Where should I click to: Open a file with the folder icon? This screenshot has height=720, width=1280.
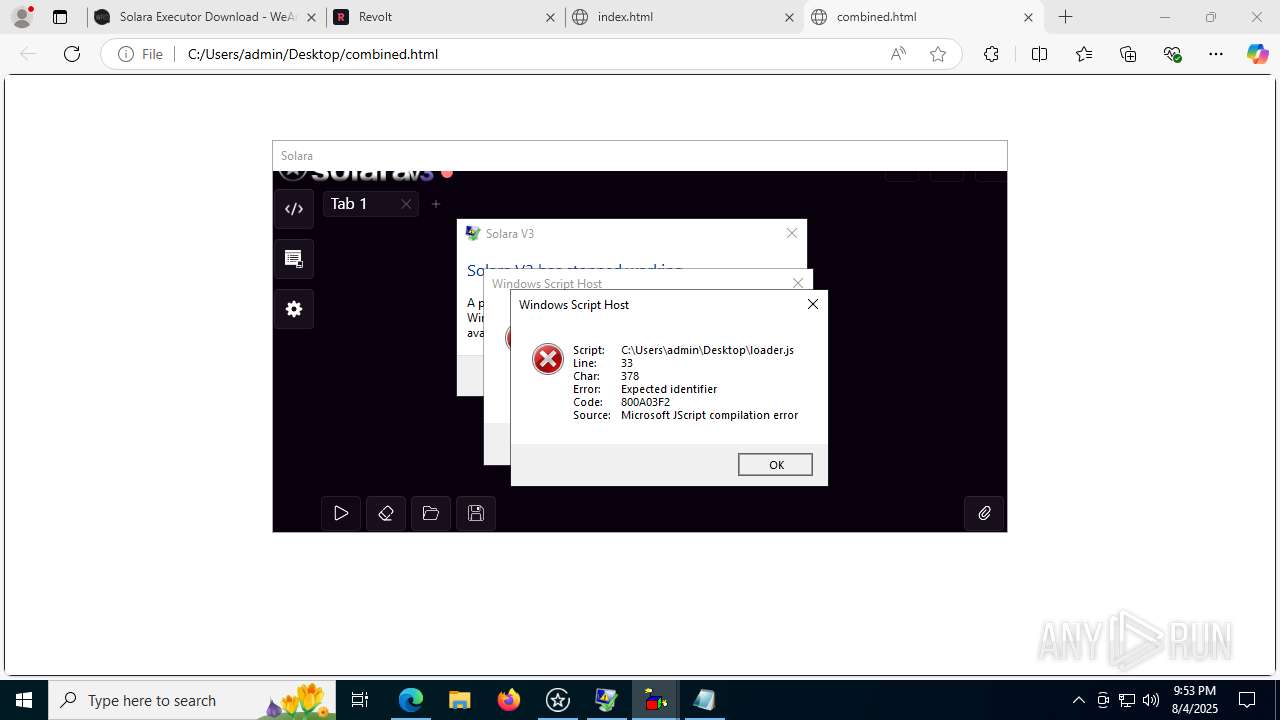click(431, 513)
